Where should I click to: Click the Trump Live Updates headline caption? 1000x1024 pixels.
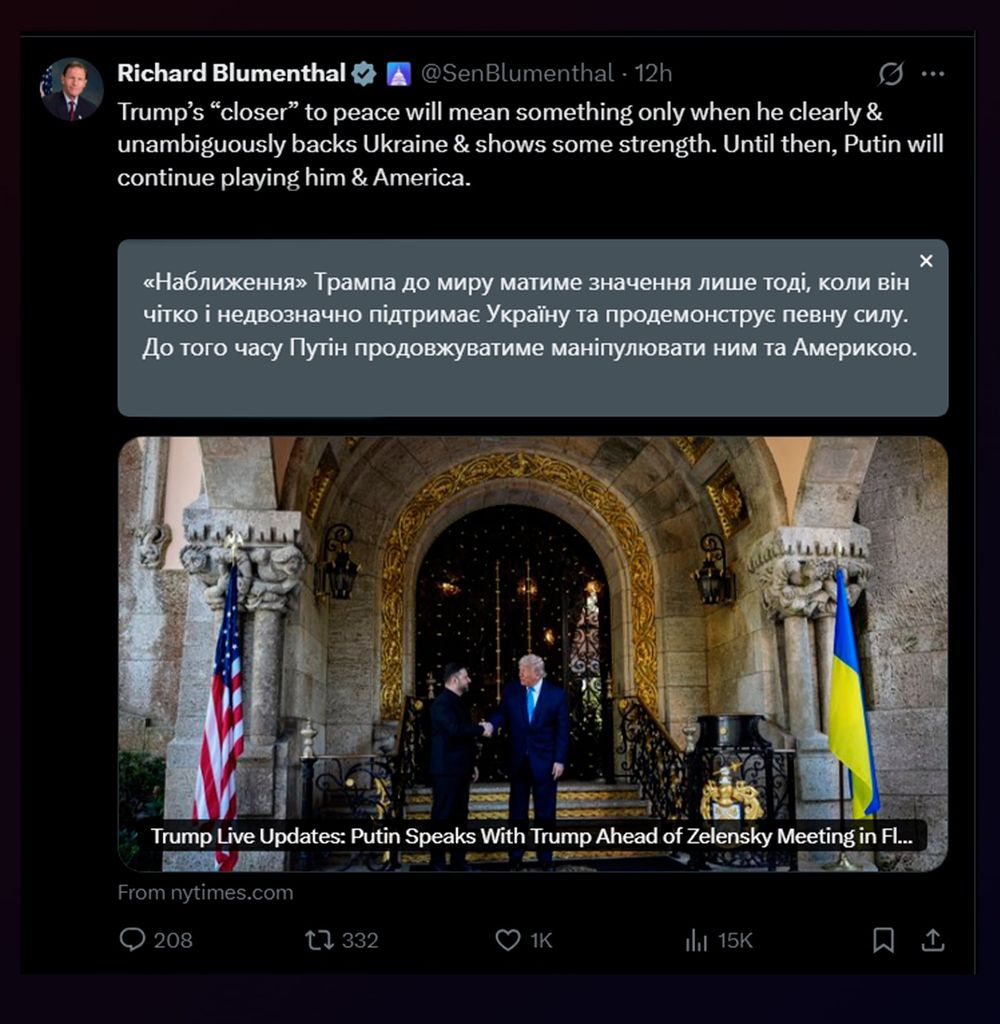(531, 835)
